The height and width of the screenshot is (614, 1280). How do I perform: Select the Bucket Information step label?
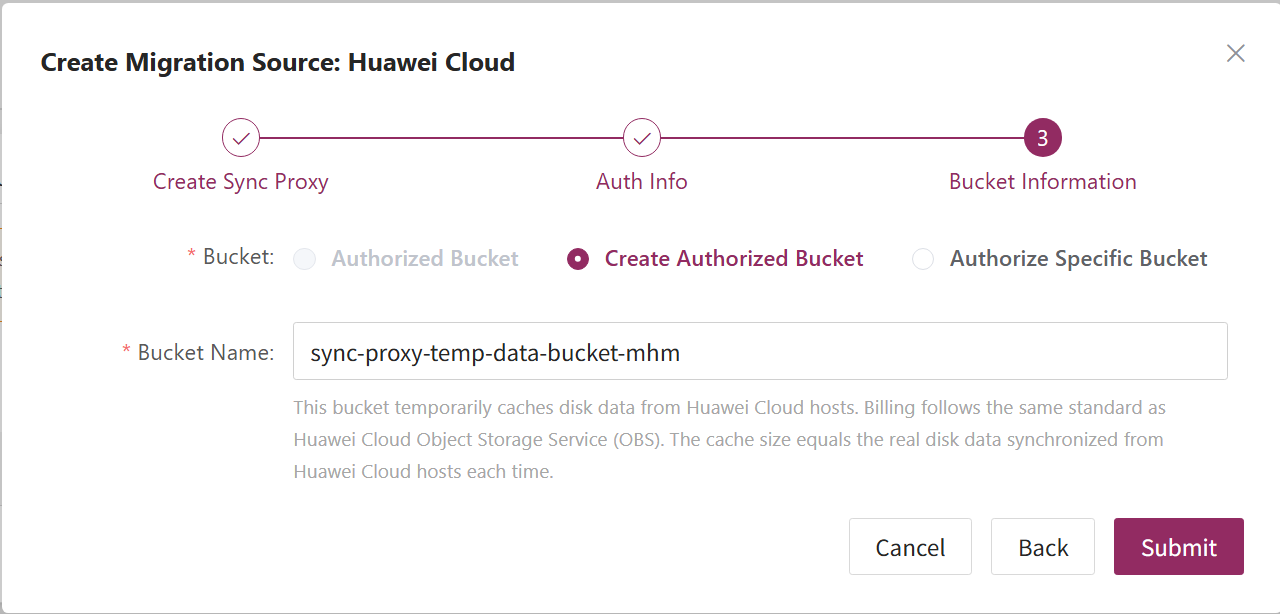point(1042,182)
